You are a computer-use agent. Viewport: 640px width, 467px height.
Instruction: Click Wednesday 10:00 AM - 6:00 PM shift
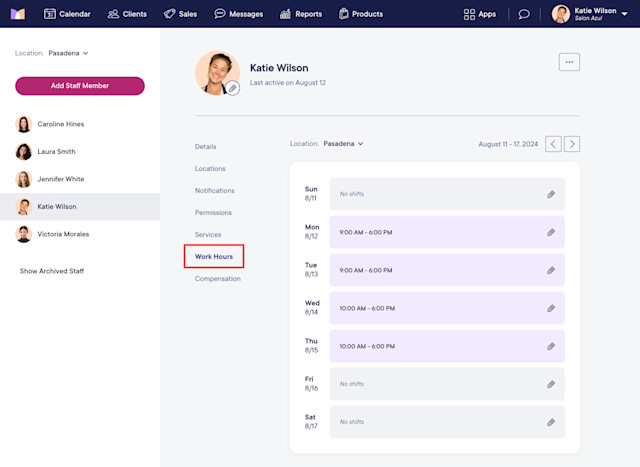coord(447,308)
